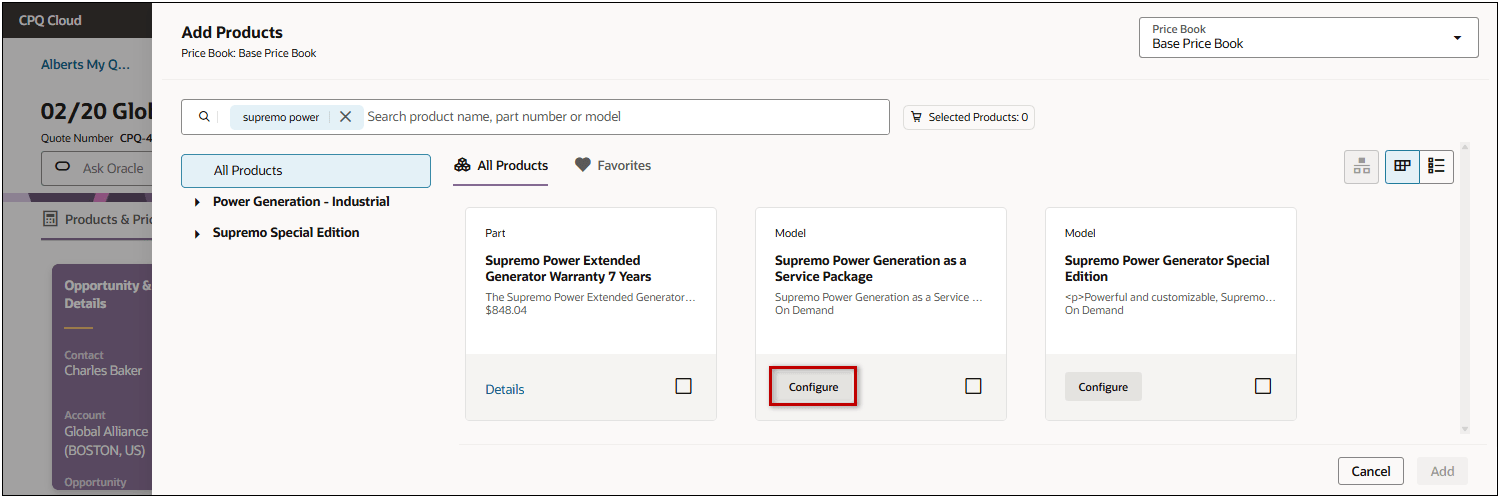Click the search magnifier icon

click(204, 117)
